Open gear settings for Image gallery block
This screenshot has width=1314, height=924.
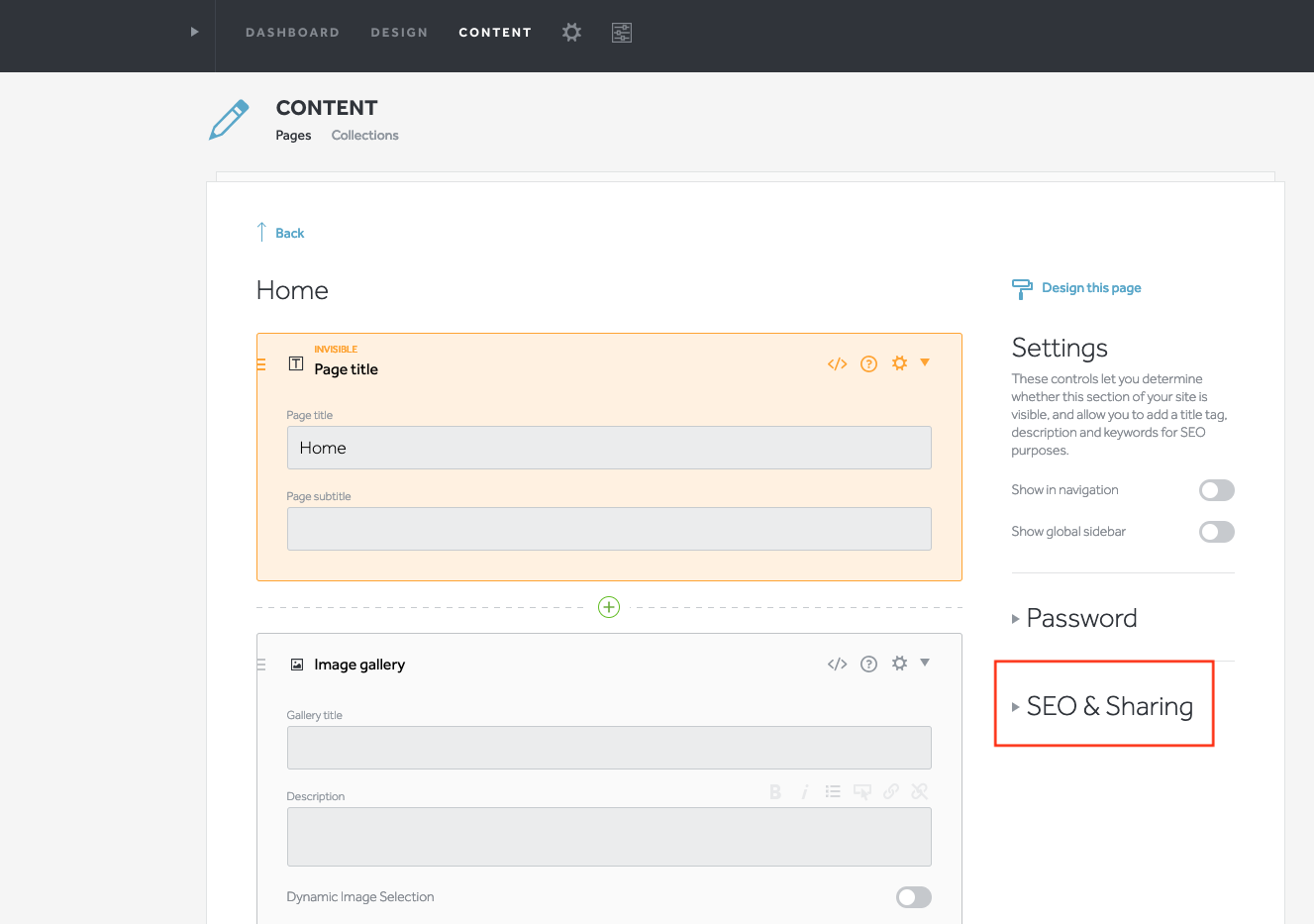tap(899, 664)
